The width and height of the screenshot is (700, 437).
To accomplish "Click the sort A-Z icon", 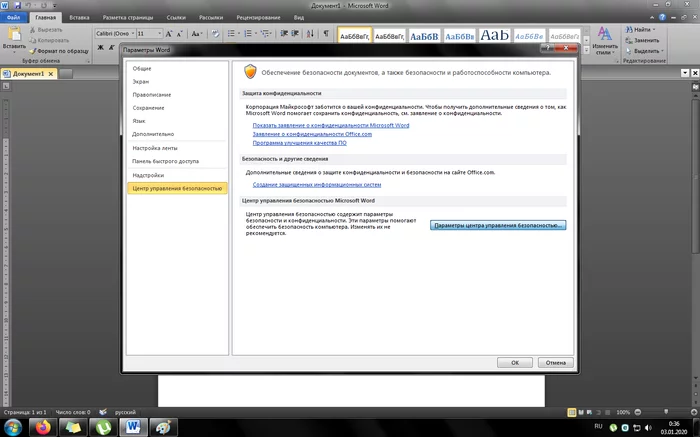I will (x=310, y=34).
